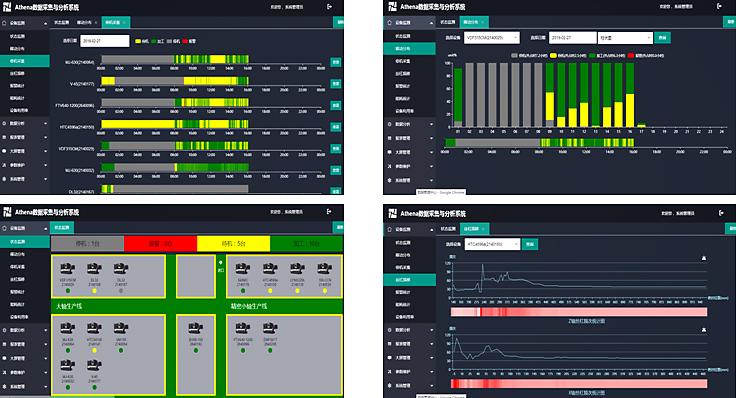Close active tab via x in line chart window

(483, 229)
